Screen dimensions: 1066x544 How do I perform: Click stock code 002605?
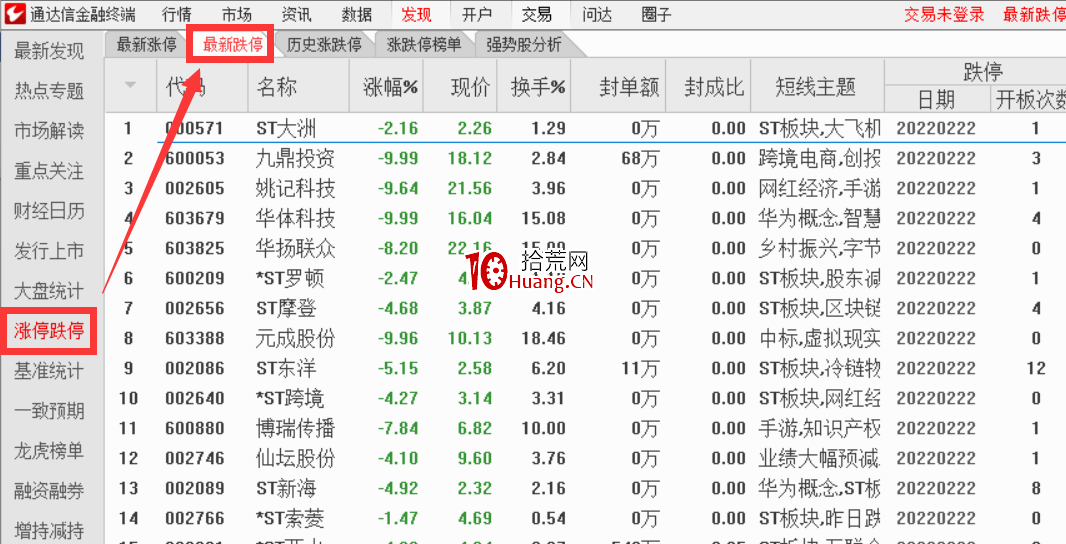194,188
